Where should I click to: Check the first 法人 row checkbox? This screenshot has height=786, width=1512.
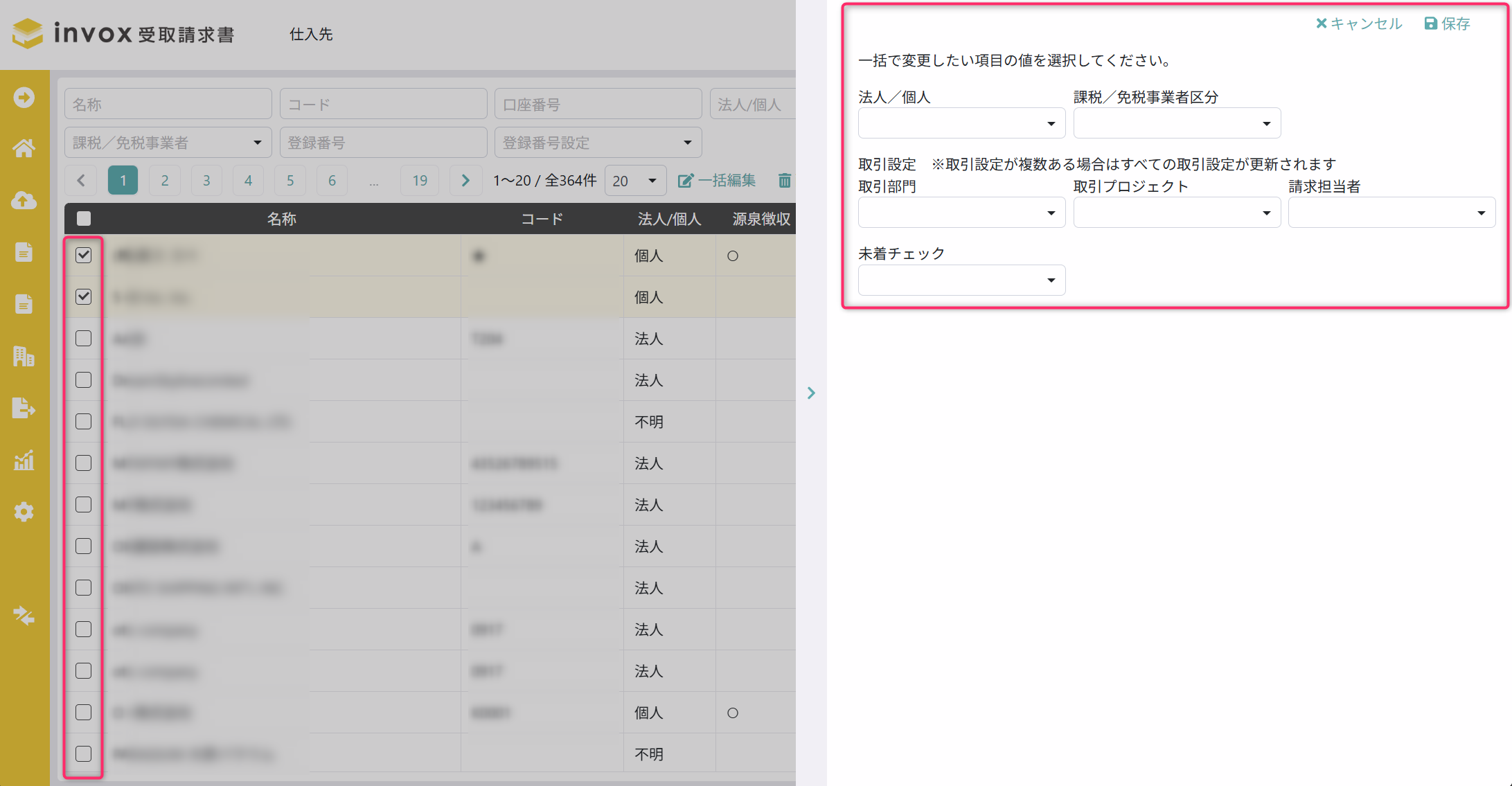coord(84,338)
